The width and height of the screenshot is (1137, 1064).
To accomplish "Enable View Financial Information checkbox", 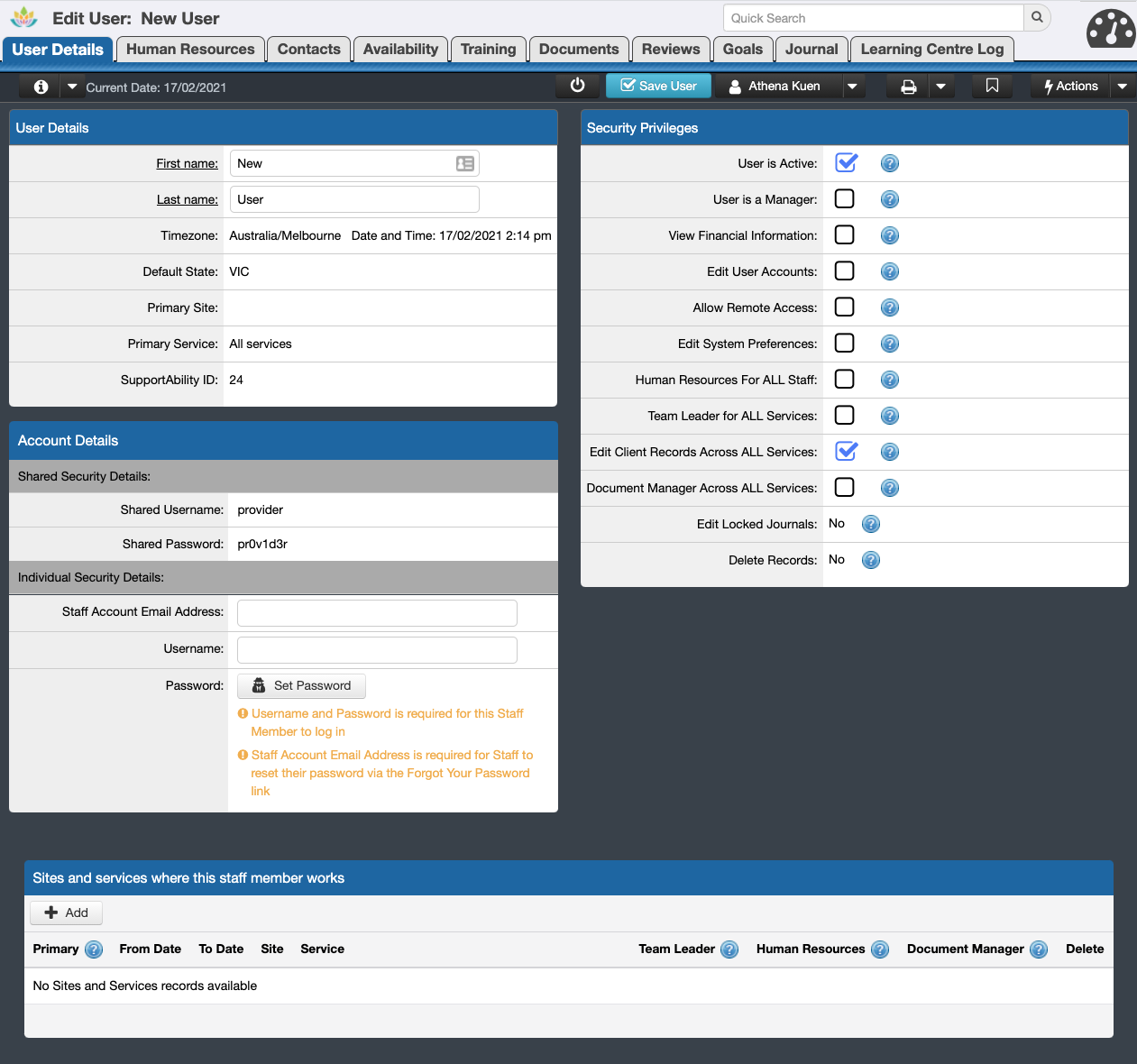I will coord(845,234).
